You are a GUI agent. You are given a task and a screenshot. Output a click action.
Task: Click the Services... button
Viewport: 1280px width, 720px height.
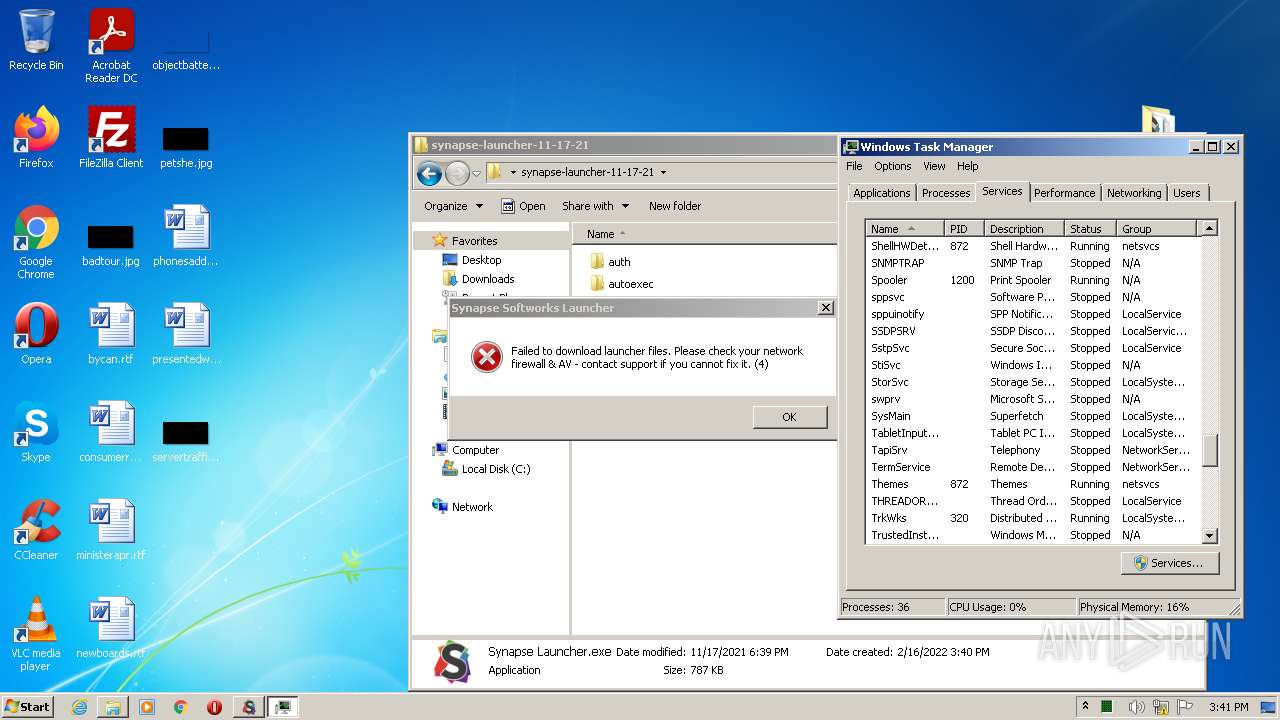[x=1168, y=563]
